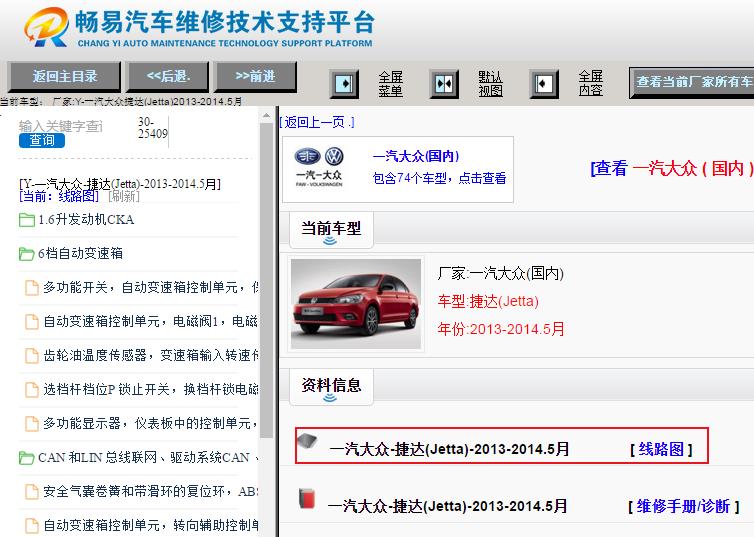Select the 全屏内容 label

(590, 84)
